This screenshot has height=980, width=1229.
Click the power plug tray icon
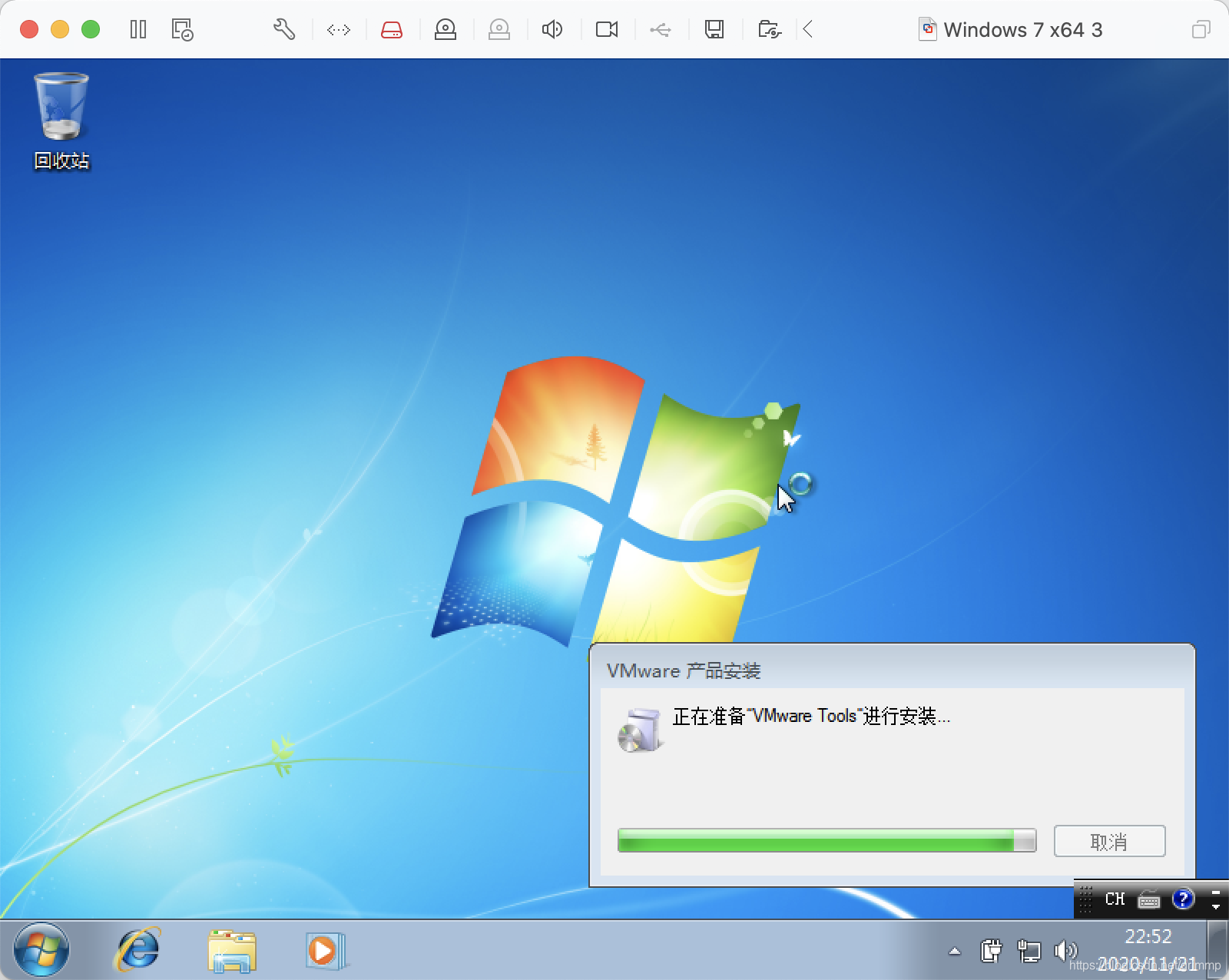point(991,952)
